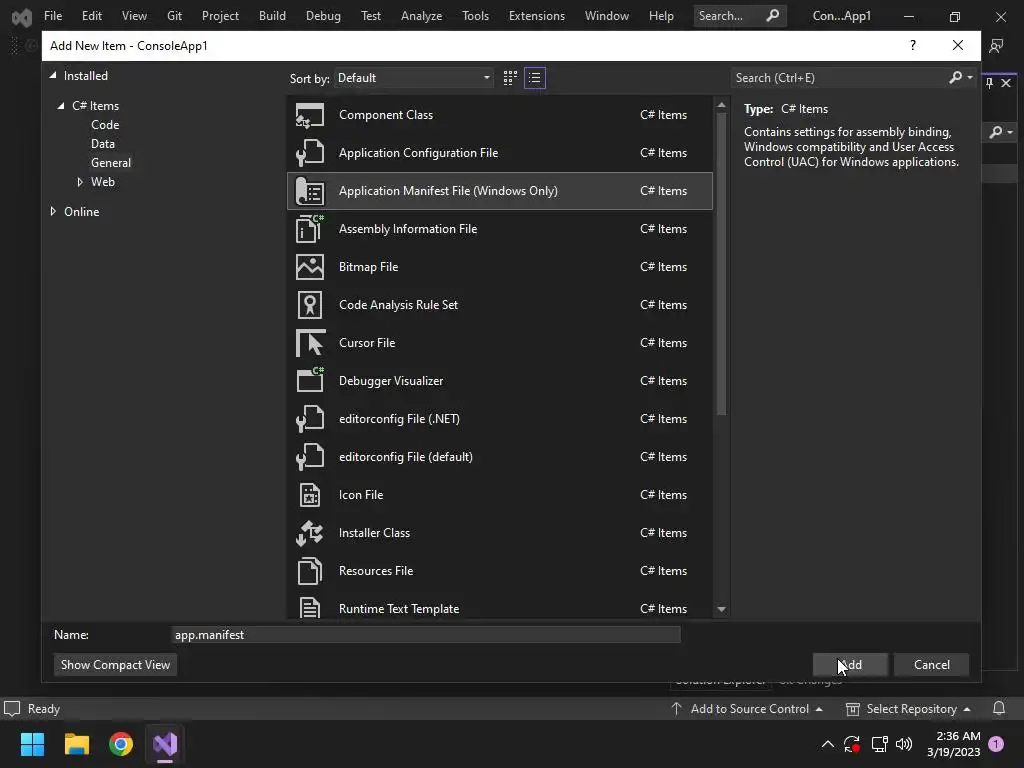This screenshot has height=768, width=1024.
Task: Open the dialog help question mark
Action: 913,45
